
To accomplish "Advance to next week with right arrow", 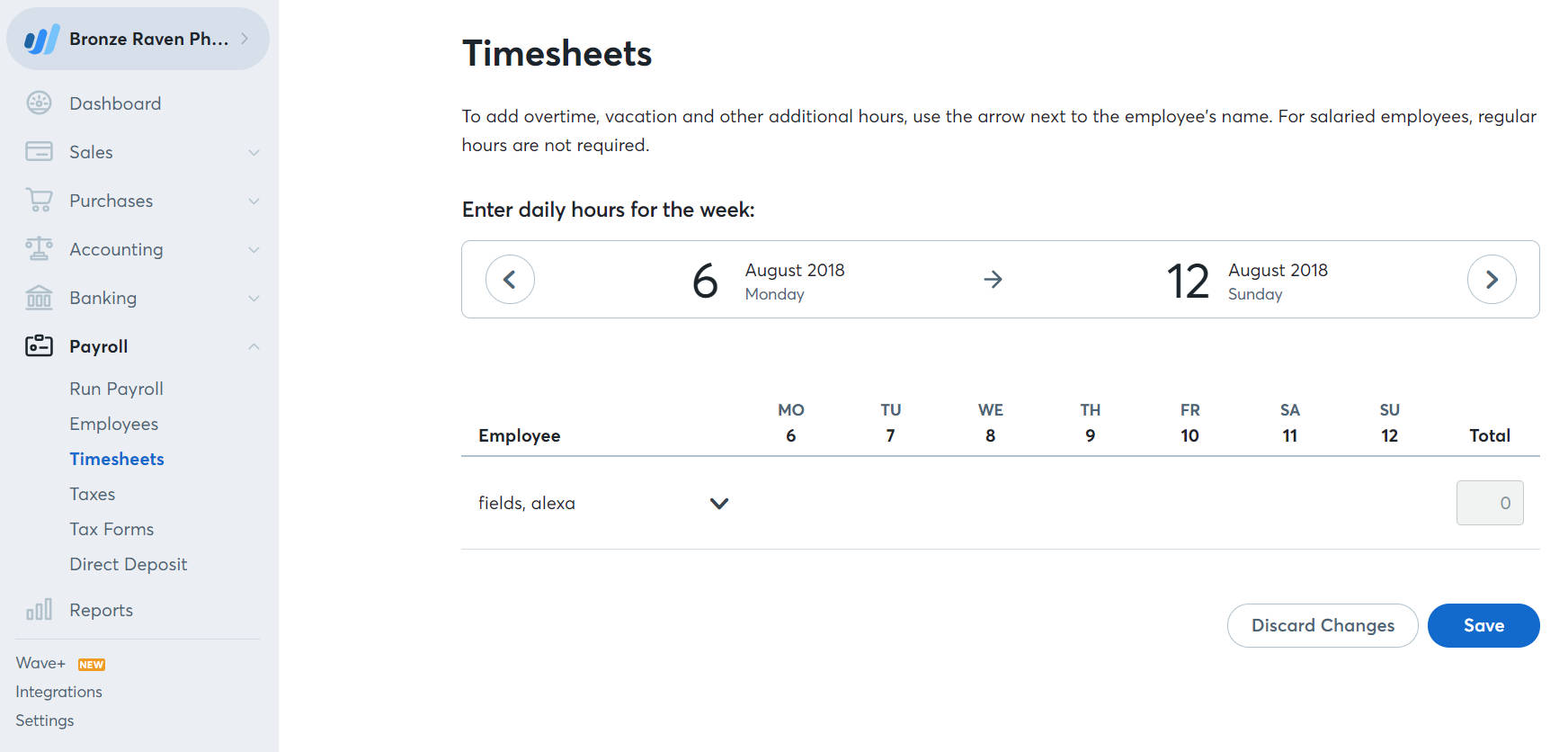I will [1492, 280].
